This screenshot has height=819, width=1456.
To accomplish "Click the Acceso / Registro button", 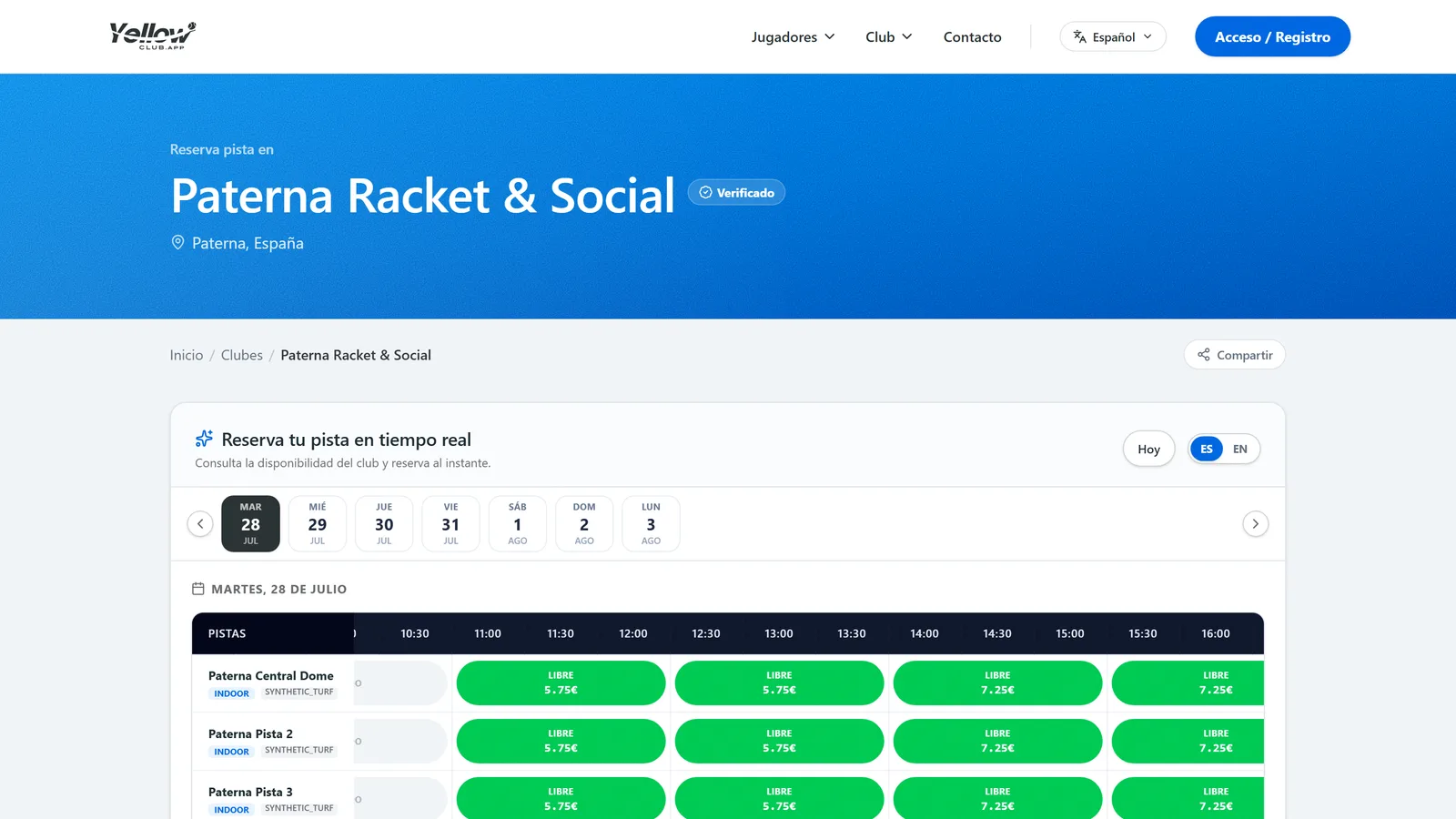I will tap(1272, 36).
